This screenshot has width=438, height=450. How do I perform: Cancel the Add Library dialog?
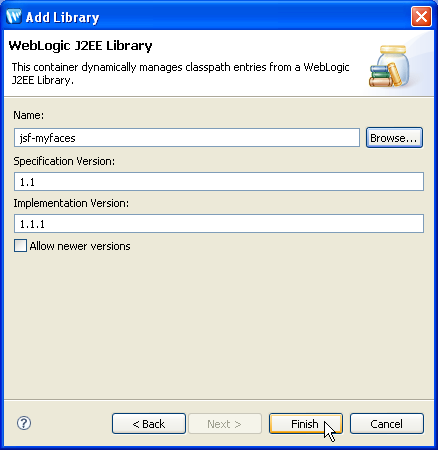387,424
